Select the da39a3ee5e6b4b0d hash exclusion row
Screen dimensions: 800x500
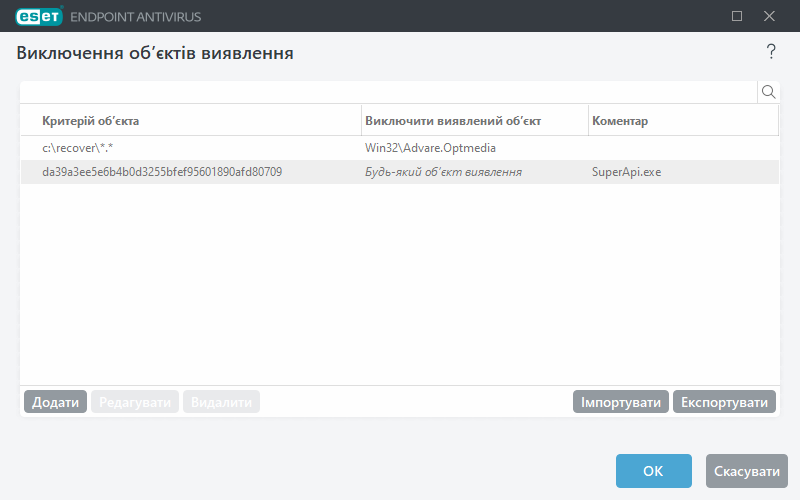pyautogui.click(x=400, y=172)
